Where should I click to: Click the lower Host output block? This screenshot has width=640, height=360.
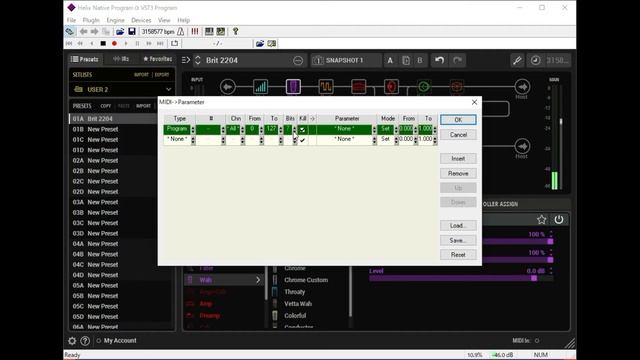522,146
